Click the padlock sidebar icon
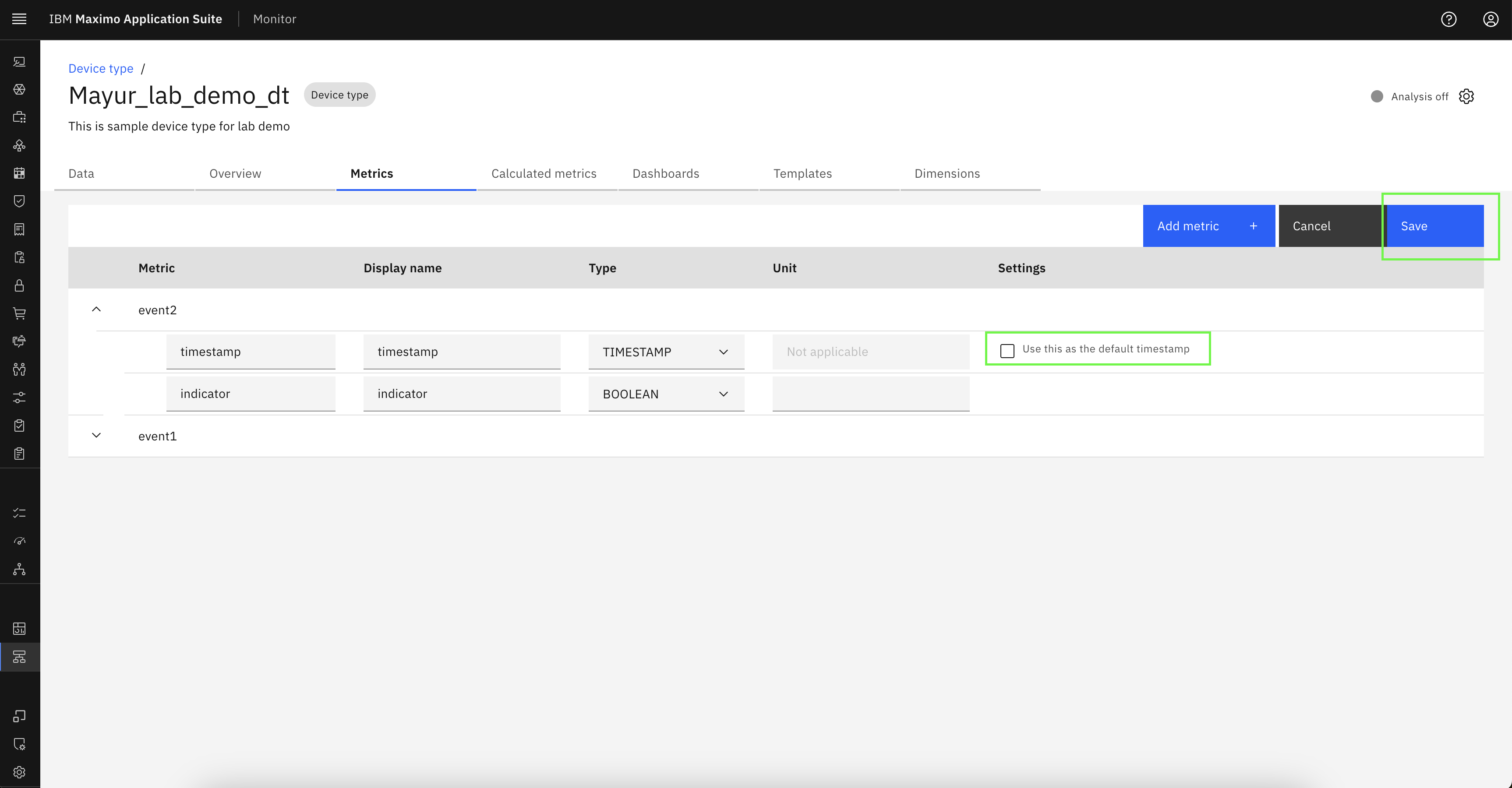Screen dimensions: 1512x788 click(x=19, y=285)
